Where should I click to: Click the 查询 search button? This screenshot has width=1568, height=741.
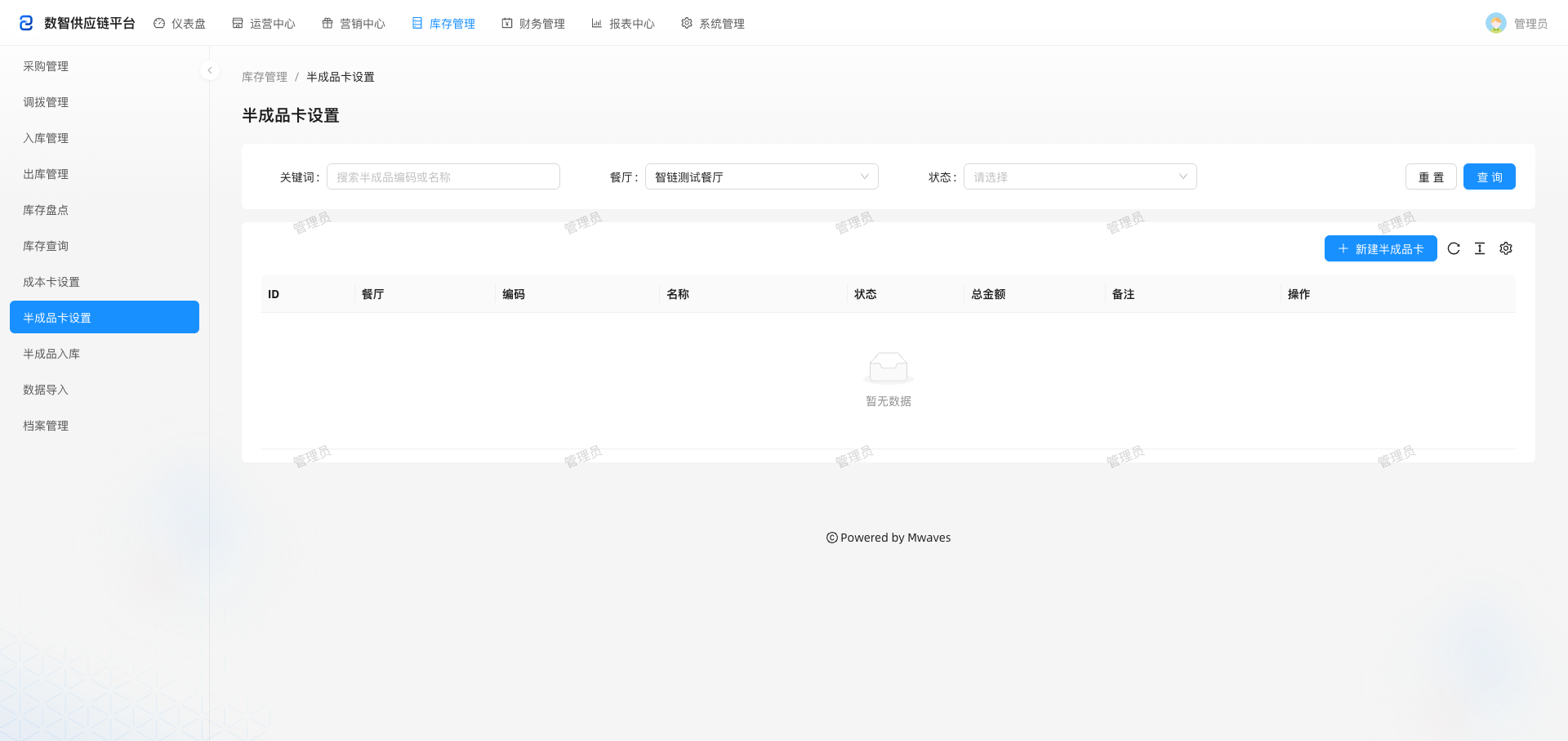tap(1490, 176)
